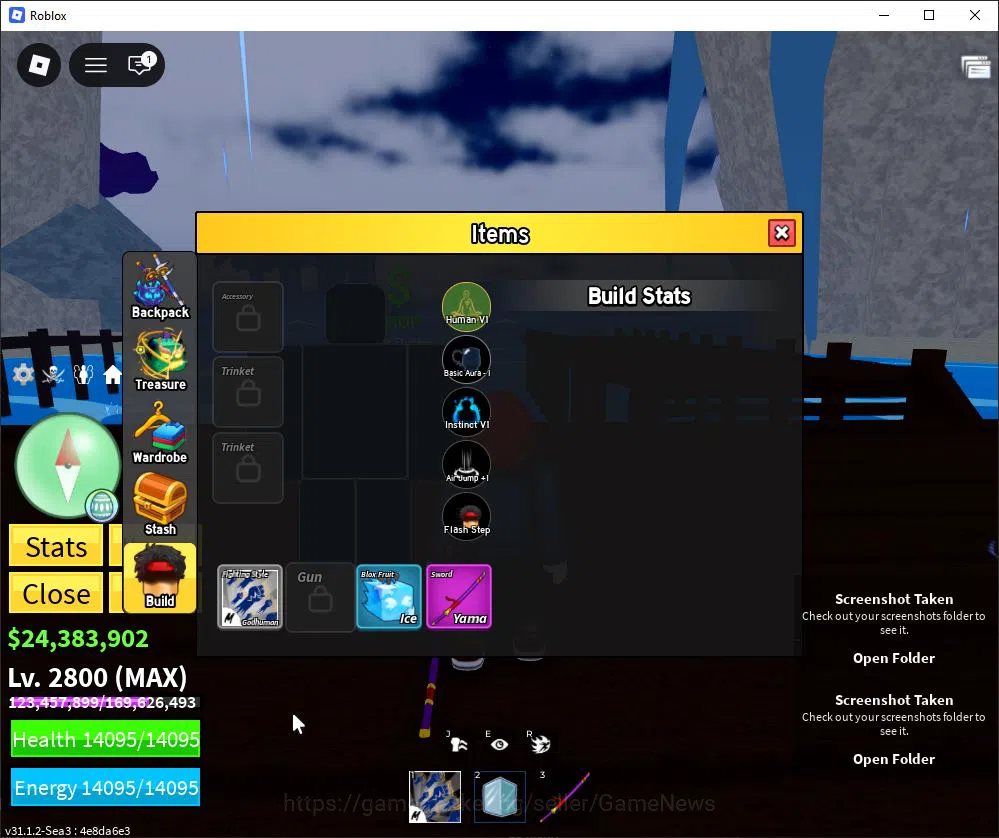Toggle the E eye ability icon
This screenshot has height=838, width=999.
click(500, 744)
